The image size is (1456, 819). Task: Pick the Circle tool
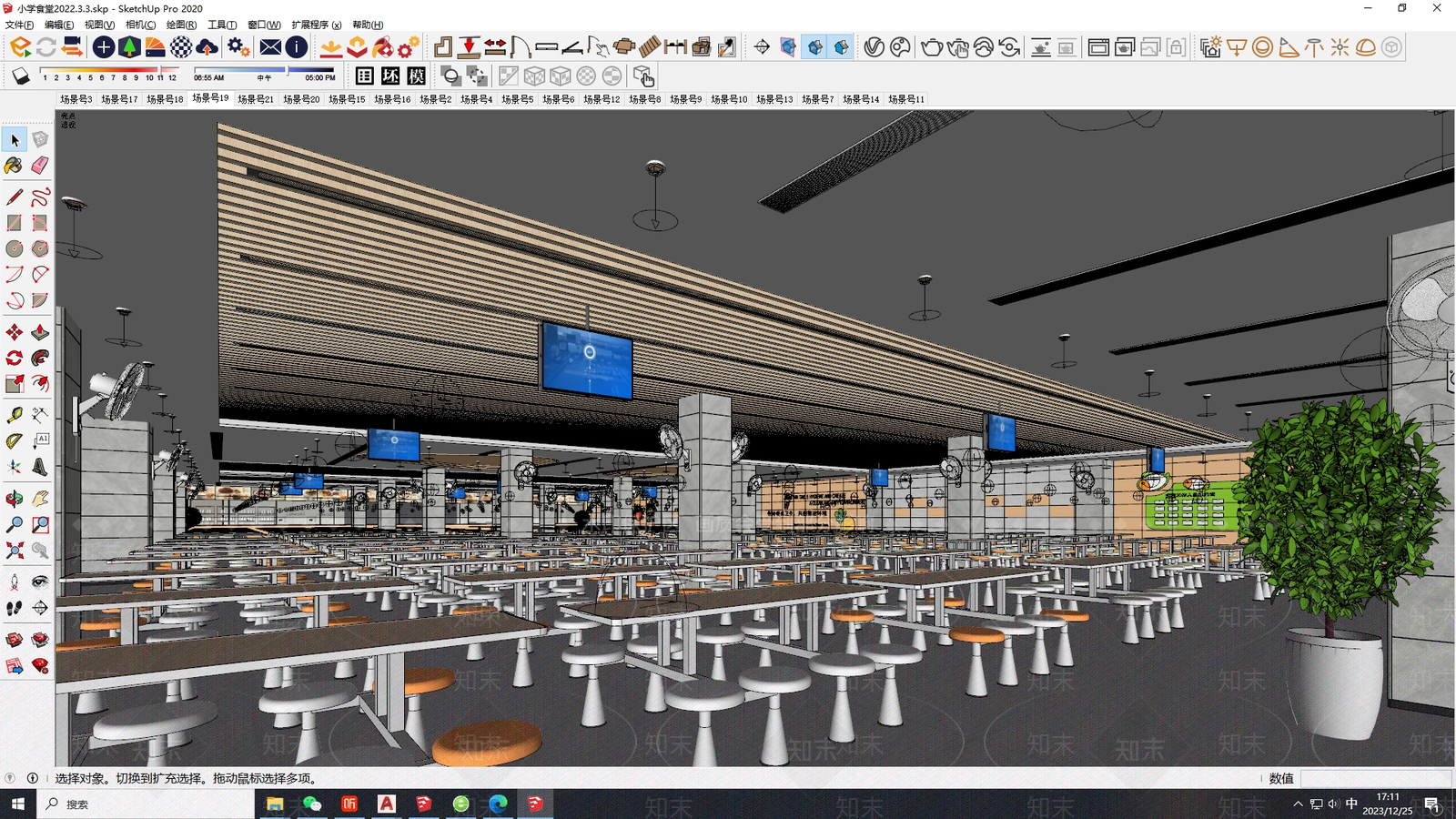15,248
